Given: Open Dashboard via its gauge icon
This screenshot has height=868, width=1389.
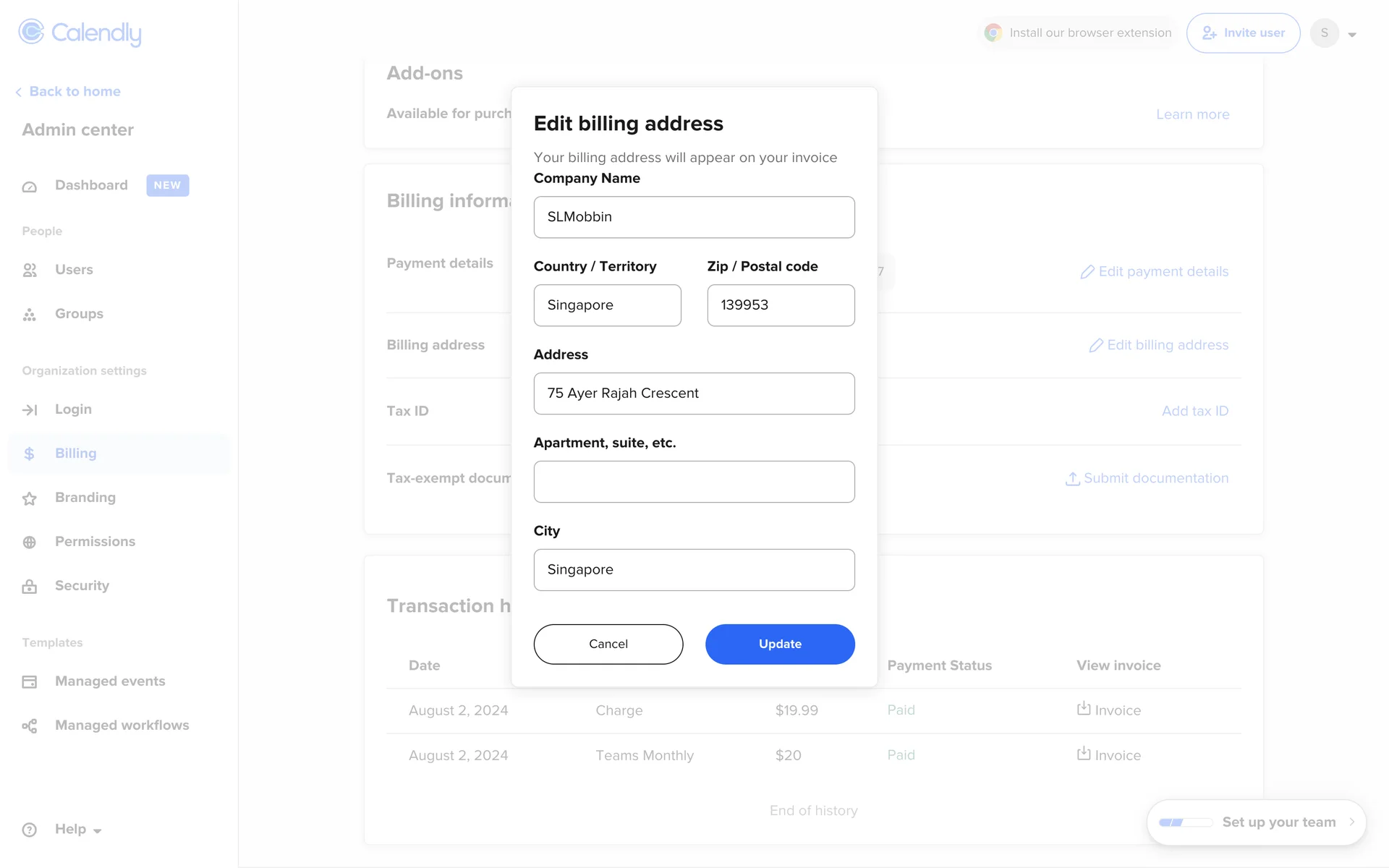Looking at the screenshot, I should pyautogui.click(x=30, y=187).
